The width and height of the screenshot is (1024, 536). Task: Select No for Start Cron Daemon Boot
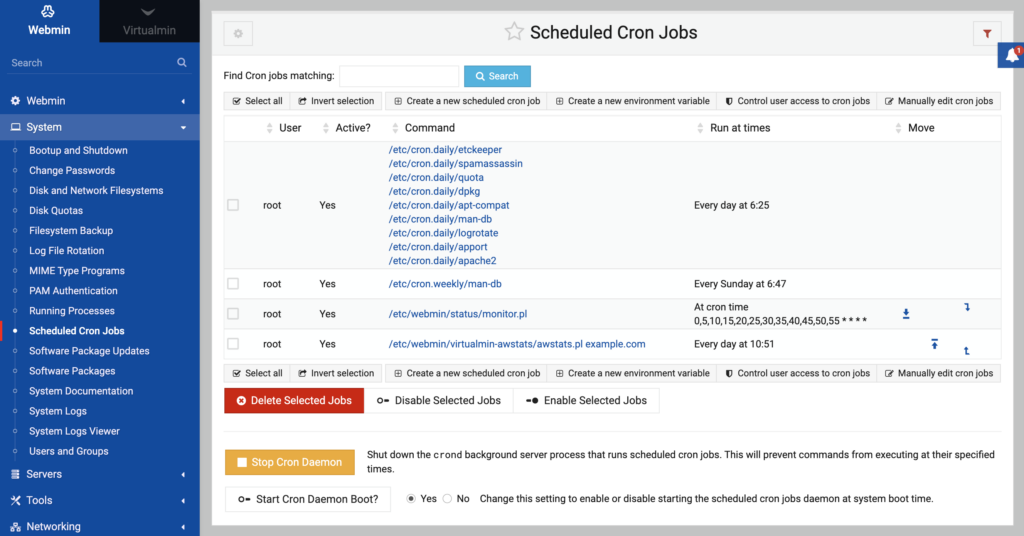(x=447, y=499)
